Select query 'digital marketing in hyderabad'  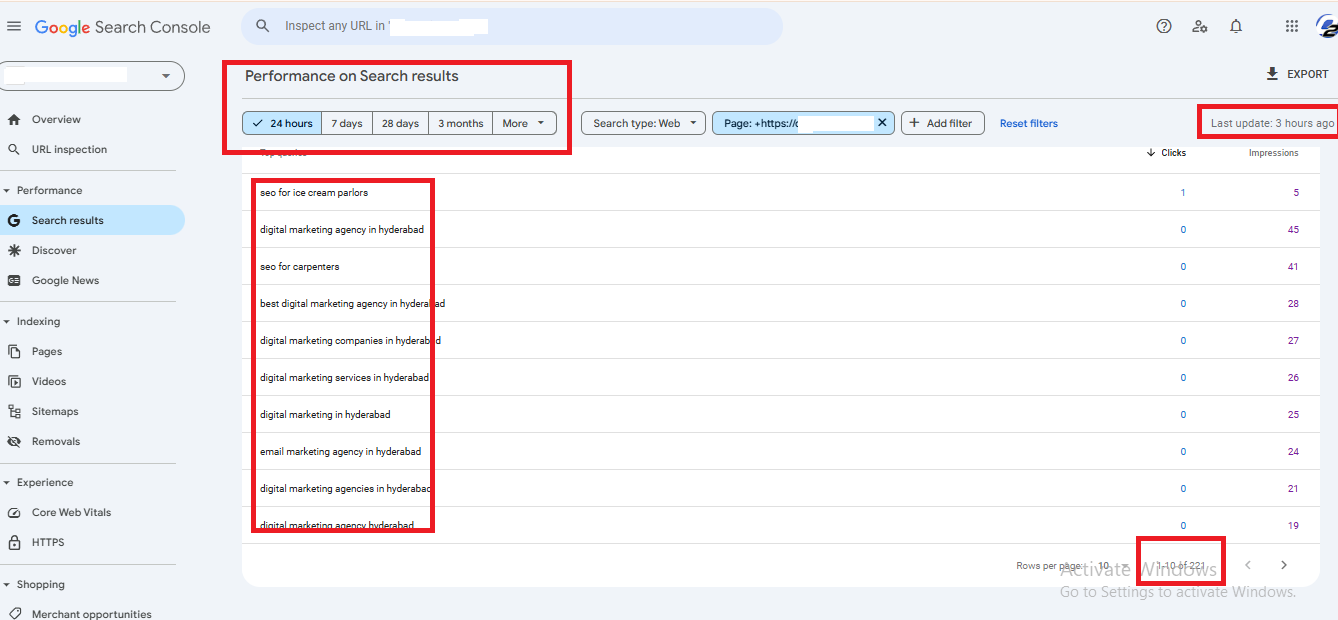click(325, 414)
